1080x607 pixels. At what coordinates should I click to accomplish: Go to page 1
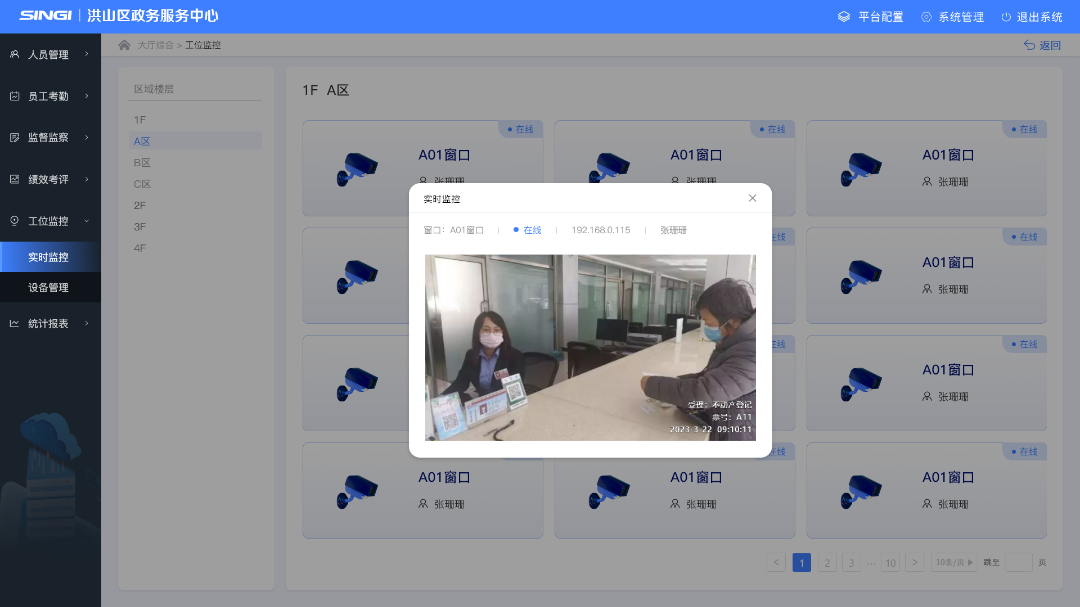(x=802, y=562)
